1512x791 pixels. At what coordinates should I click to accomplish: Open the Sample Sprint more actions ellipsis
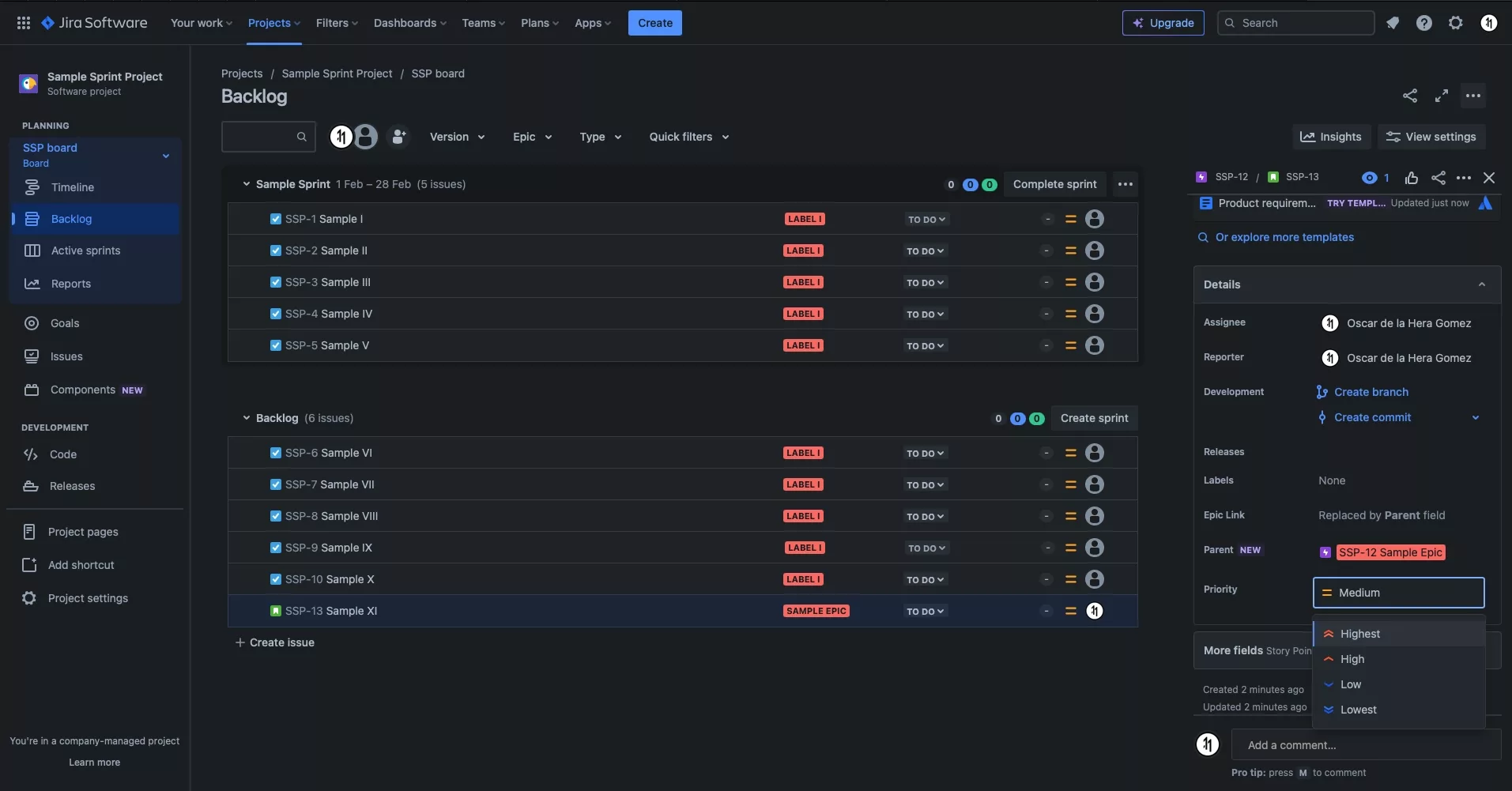pyautogui.click(x=1126, y=184)
